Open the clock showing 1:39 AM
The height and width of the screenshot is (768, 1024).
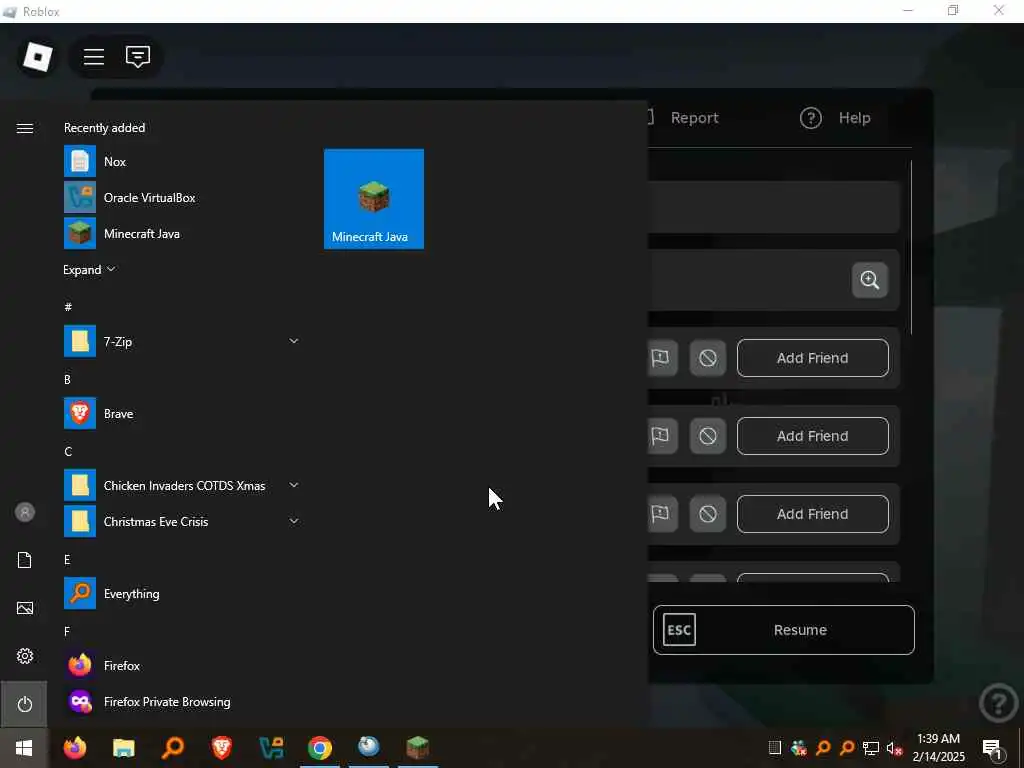click(938, 748)
